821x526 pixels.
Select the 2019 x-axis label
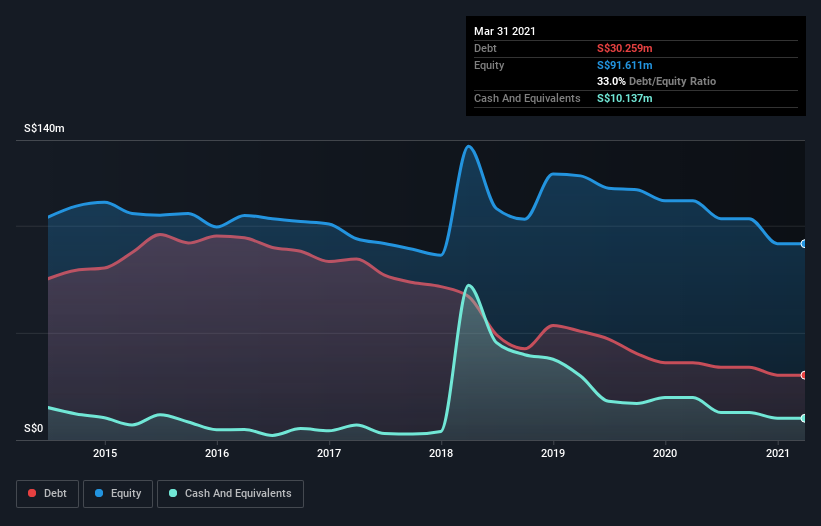click(553, 453)
